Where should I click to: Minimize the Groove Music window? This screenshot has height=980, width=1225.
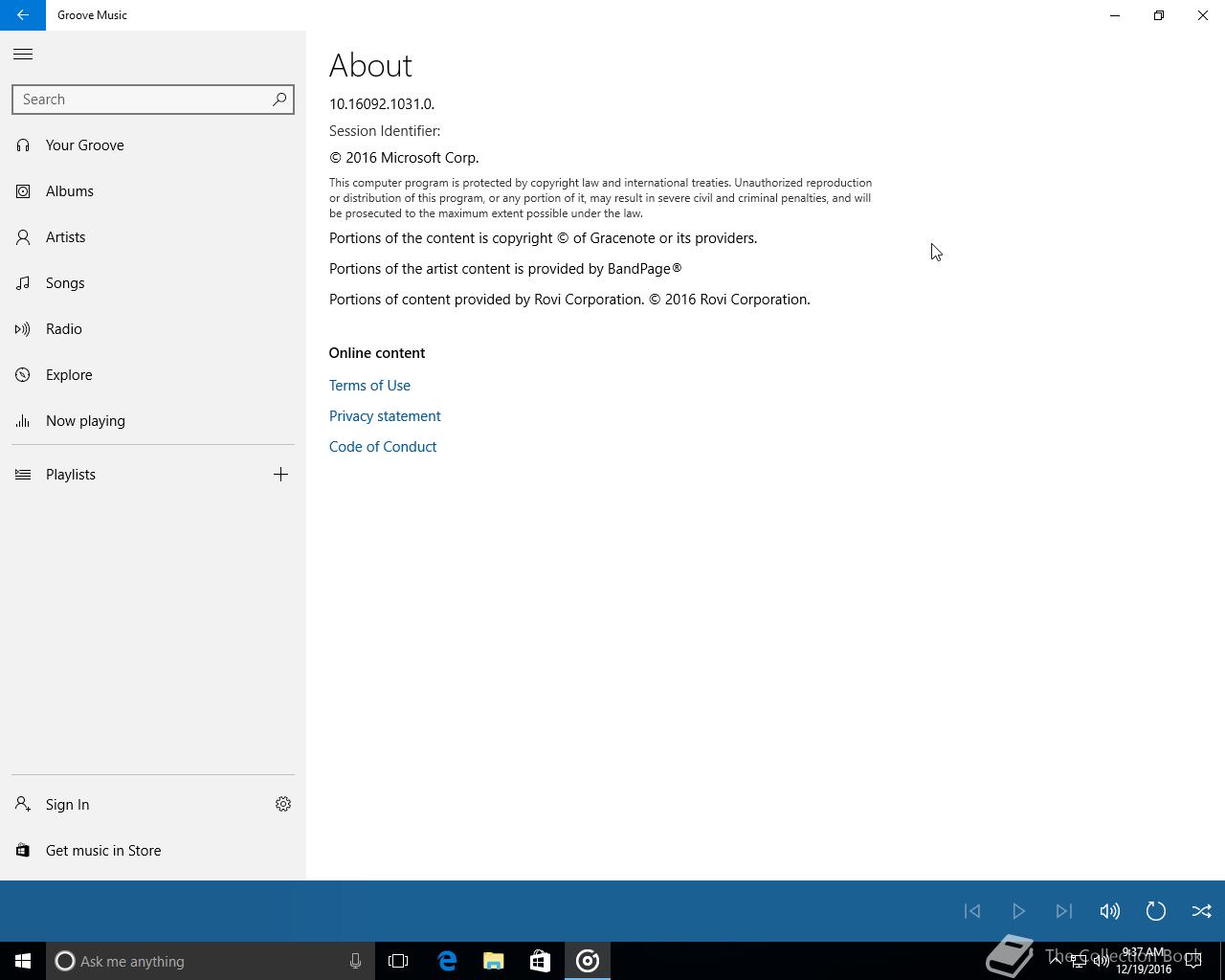pos(1115,15)
